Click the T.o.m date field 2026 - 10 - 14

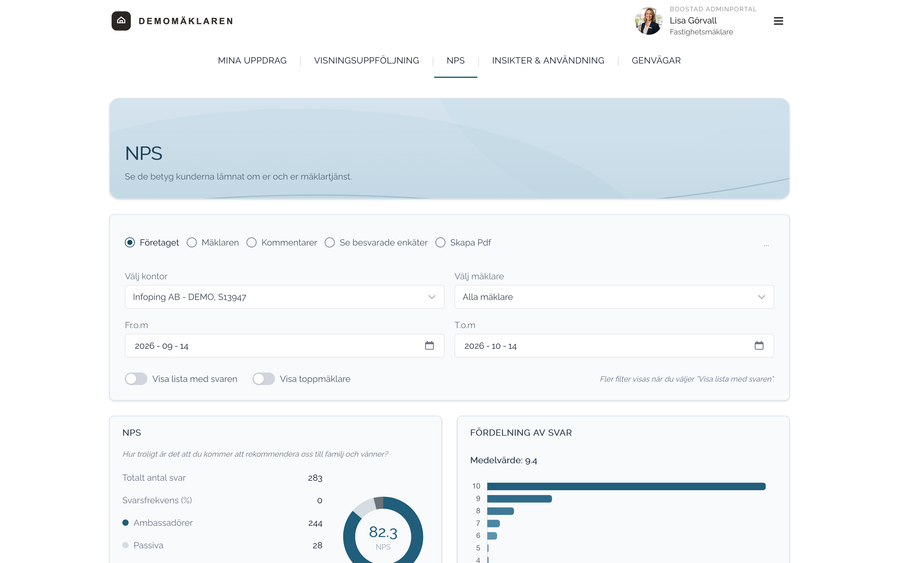click(614, 345)
